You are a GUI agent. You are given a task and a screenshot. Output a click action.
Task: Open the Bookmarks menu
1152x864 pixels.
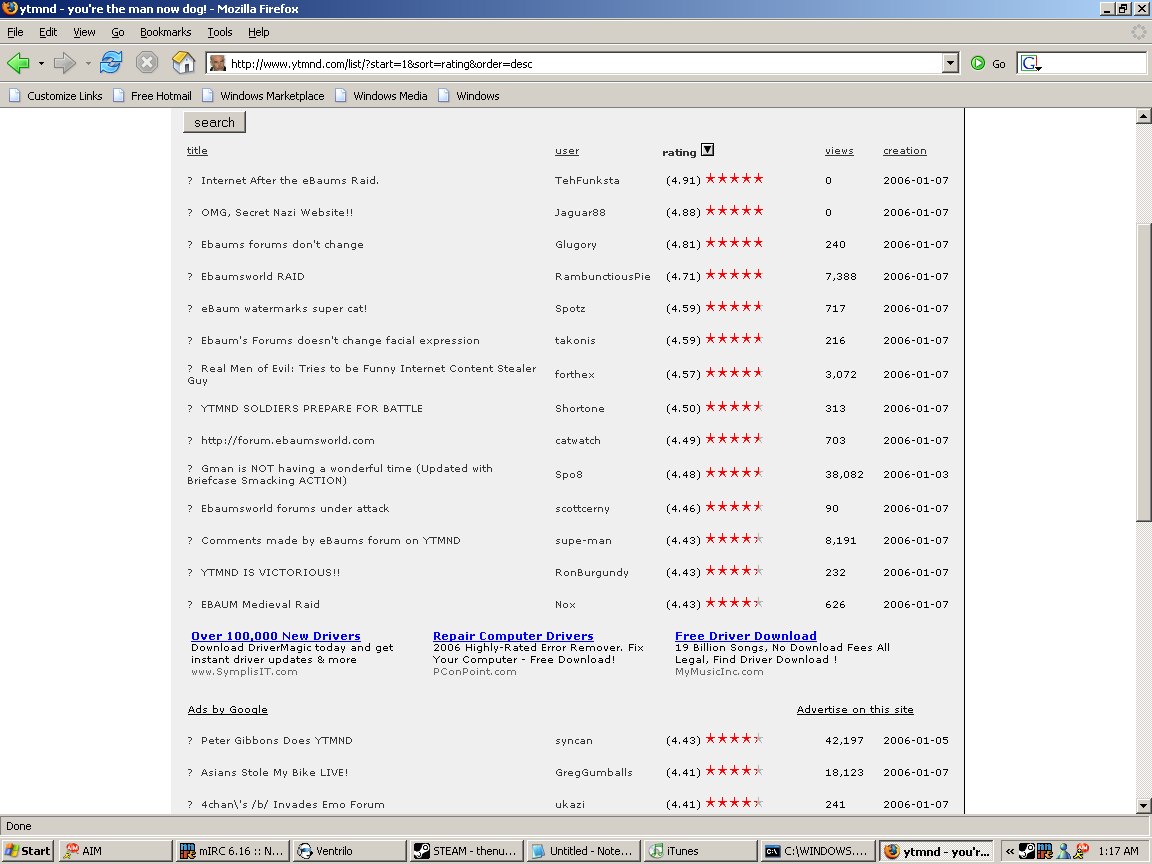coord(163,32)
